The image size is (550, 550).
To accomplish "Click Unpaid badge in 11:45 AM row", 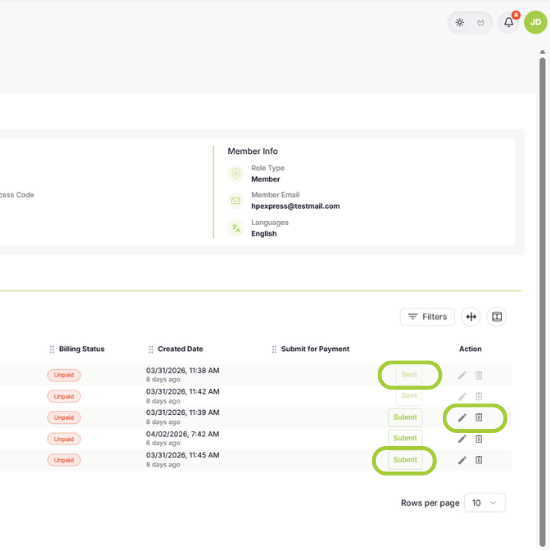I will coord(64,460).
